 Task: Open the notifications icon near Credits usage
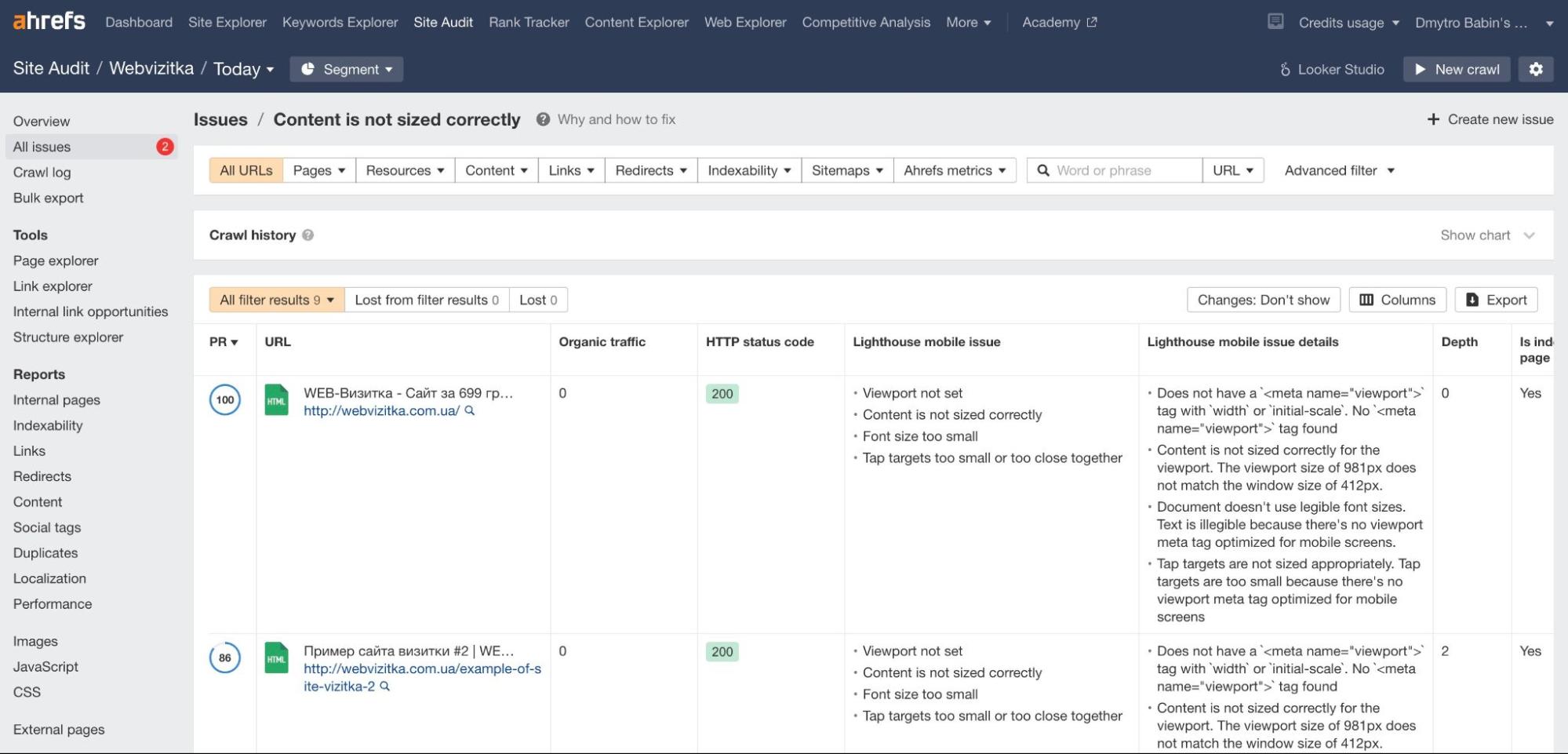tap(1275, 22)
